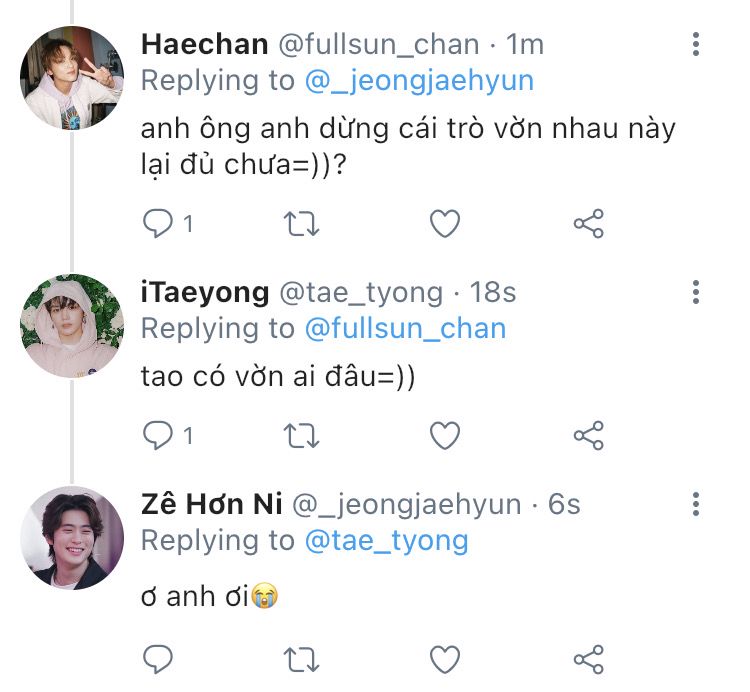Image resolution: width=750 pixels, height=692 pixels.
Task: Reply to Haechan's tweet
Action: pyautogui.click(x=158, y=224)
